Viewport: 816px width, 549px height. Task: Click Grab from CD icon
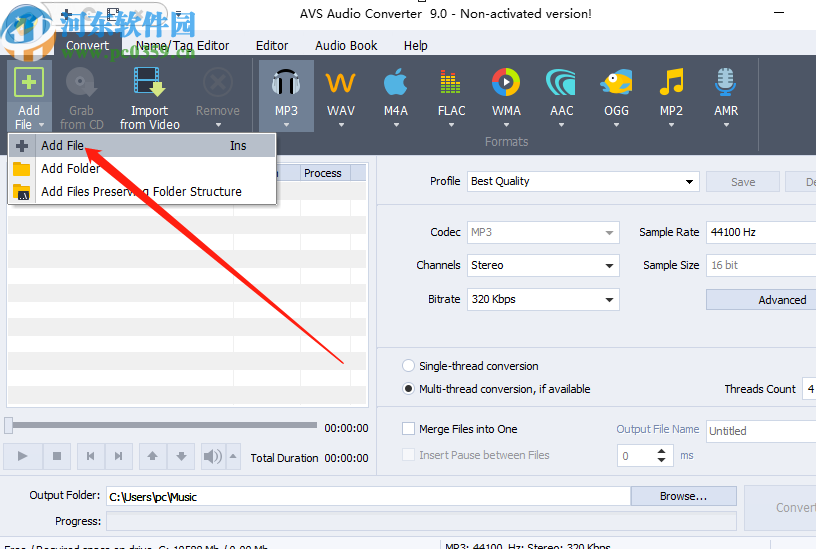pyautogui.click(x=81, y=82)
